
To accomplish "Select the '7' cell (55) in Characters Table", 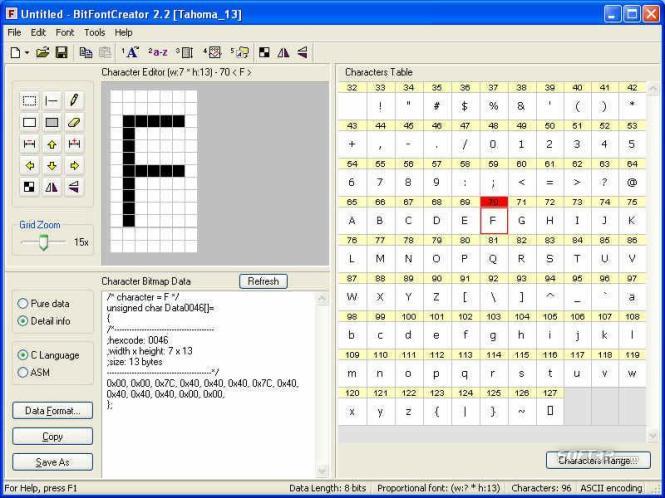I will pyautogui.click(x=380, y=182).
